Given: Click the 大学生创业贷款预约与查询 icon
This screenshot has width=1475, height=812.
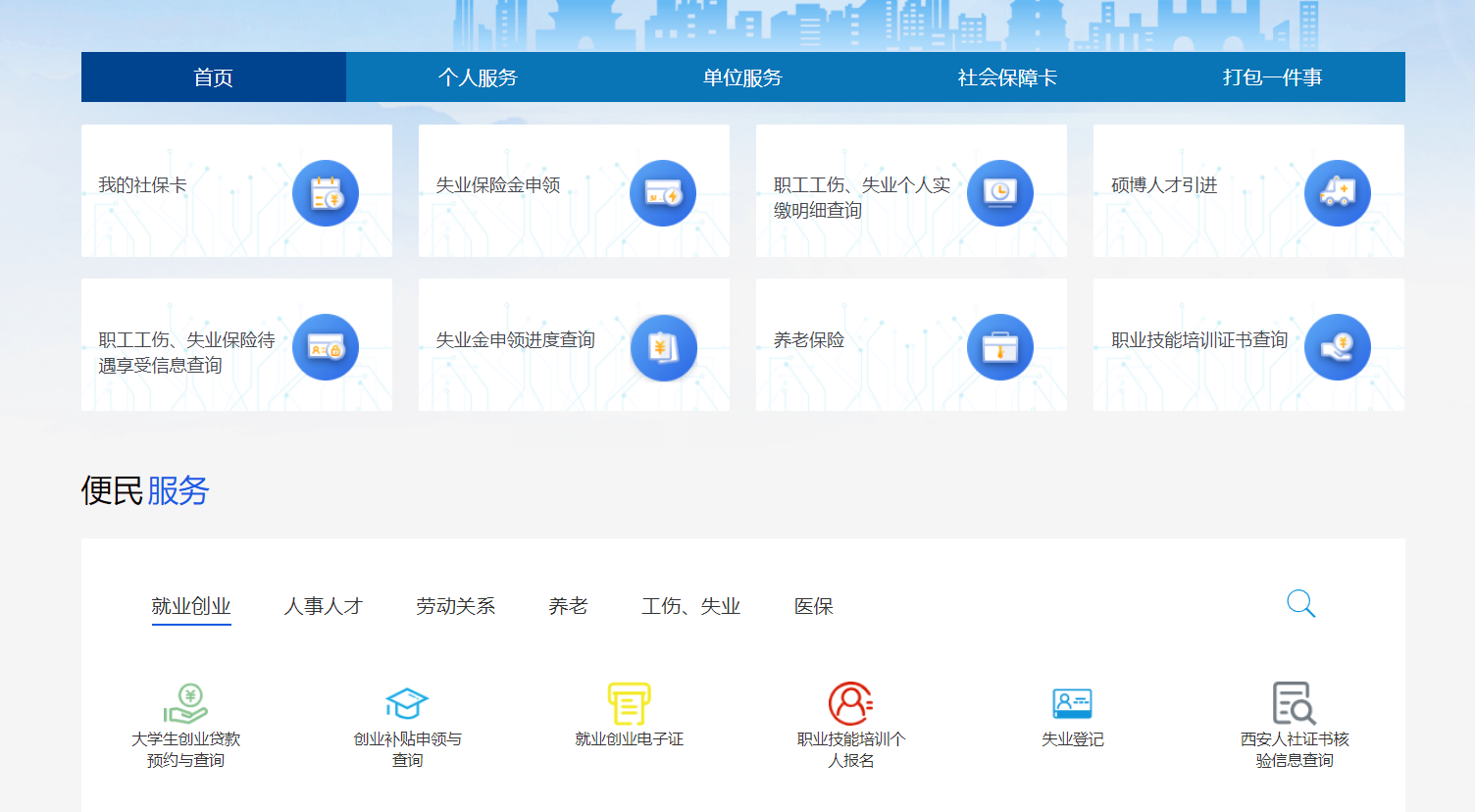Looking at the screenshot, I should pyautogui.click(x=185, y=703).
